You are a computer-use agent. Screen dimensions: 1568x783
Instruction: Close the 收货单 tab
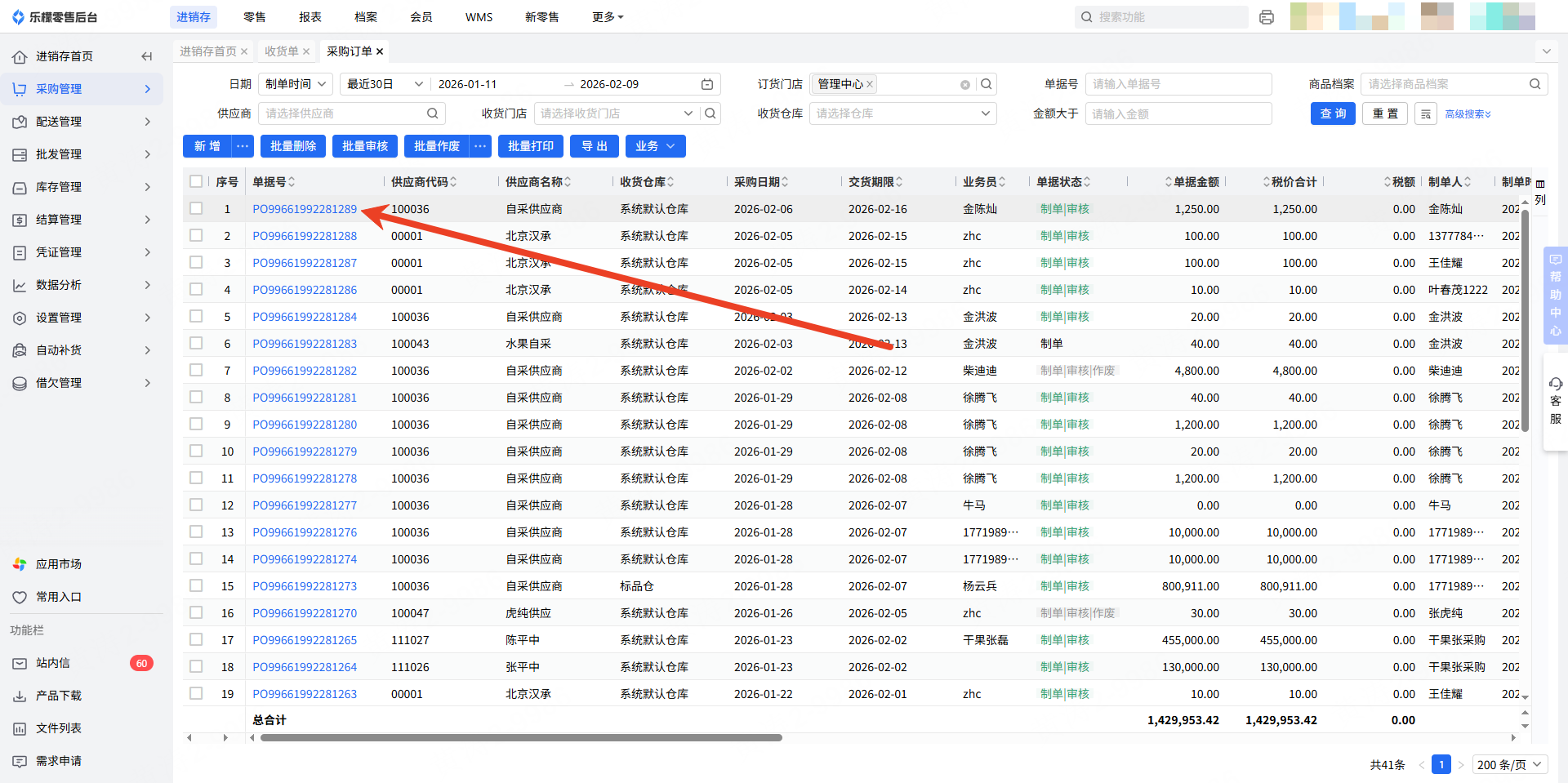coord(306,51)
